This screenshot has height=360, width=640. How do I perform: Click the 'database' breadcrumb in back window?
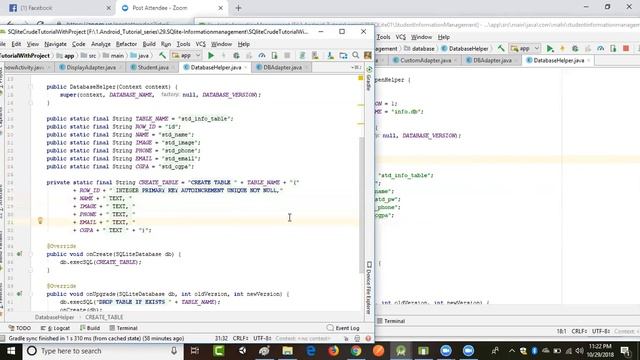tap(420, 49)
